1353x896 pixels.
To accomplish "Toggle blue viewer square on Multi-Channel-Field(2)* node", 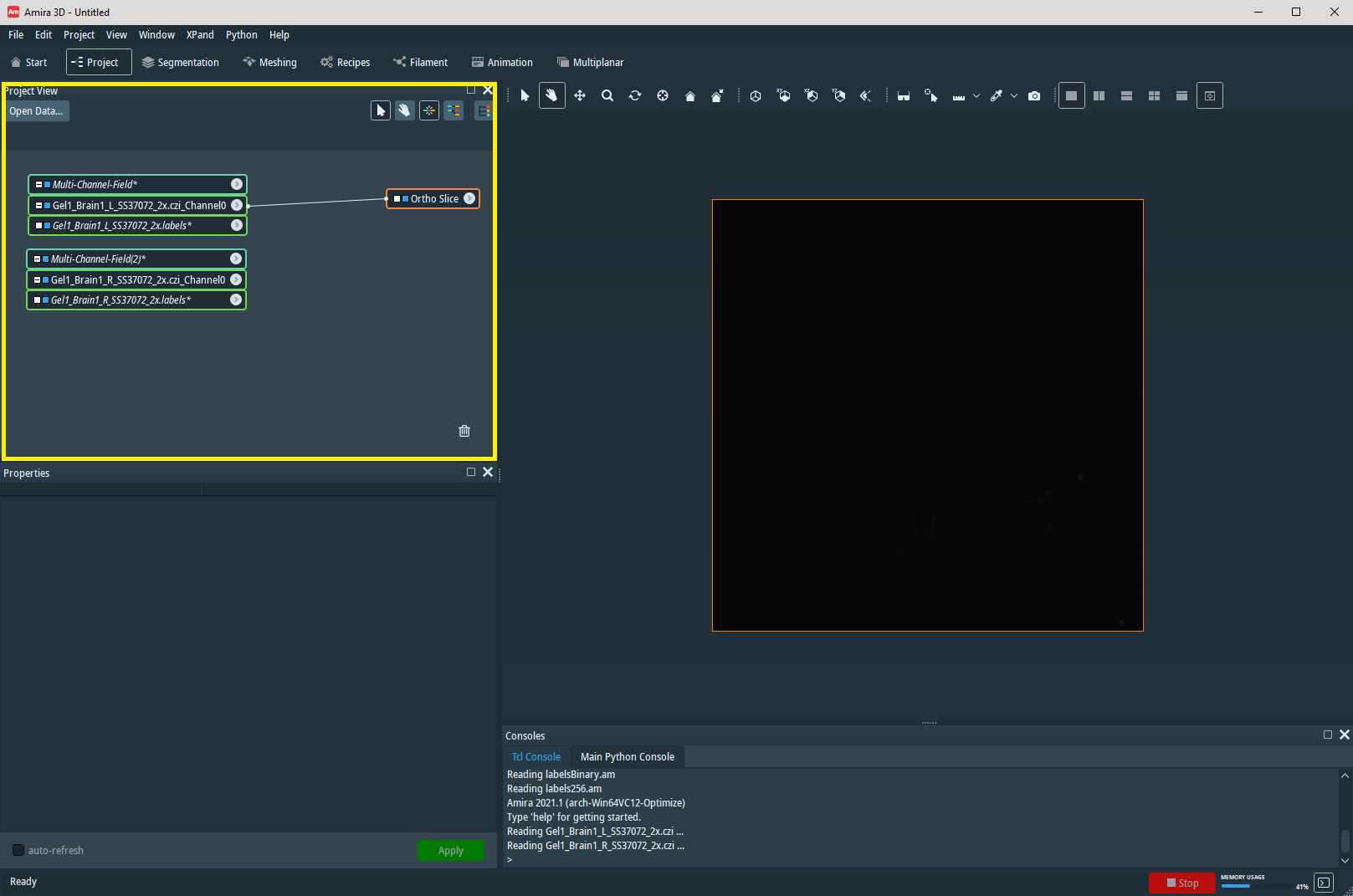I will (45, 259).
